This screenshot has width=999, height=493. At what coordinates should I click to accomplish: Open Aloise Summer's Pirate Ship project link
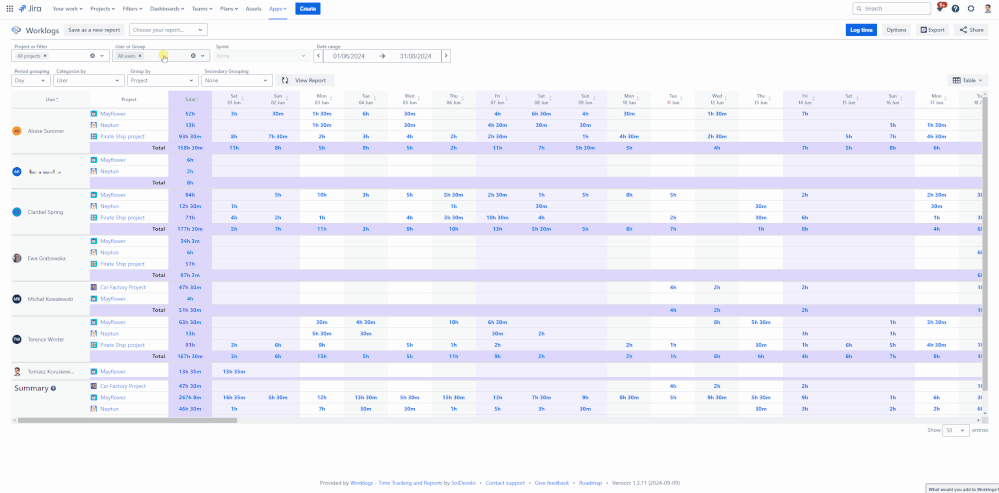coord(122,136)
